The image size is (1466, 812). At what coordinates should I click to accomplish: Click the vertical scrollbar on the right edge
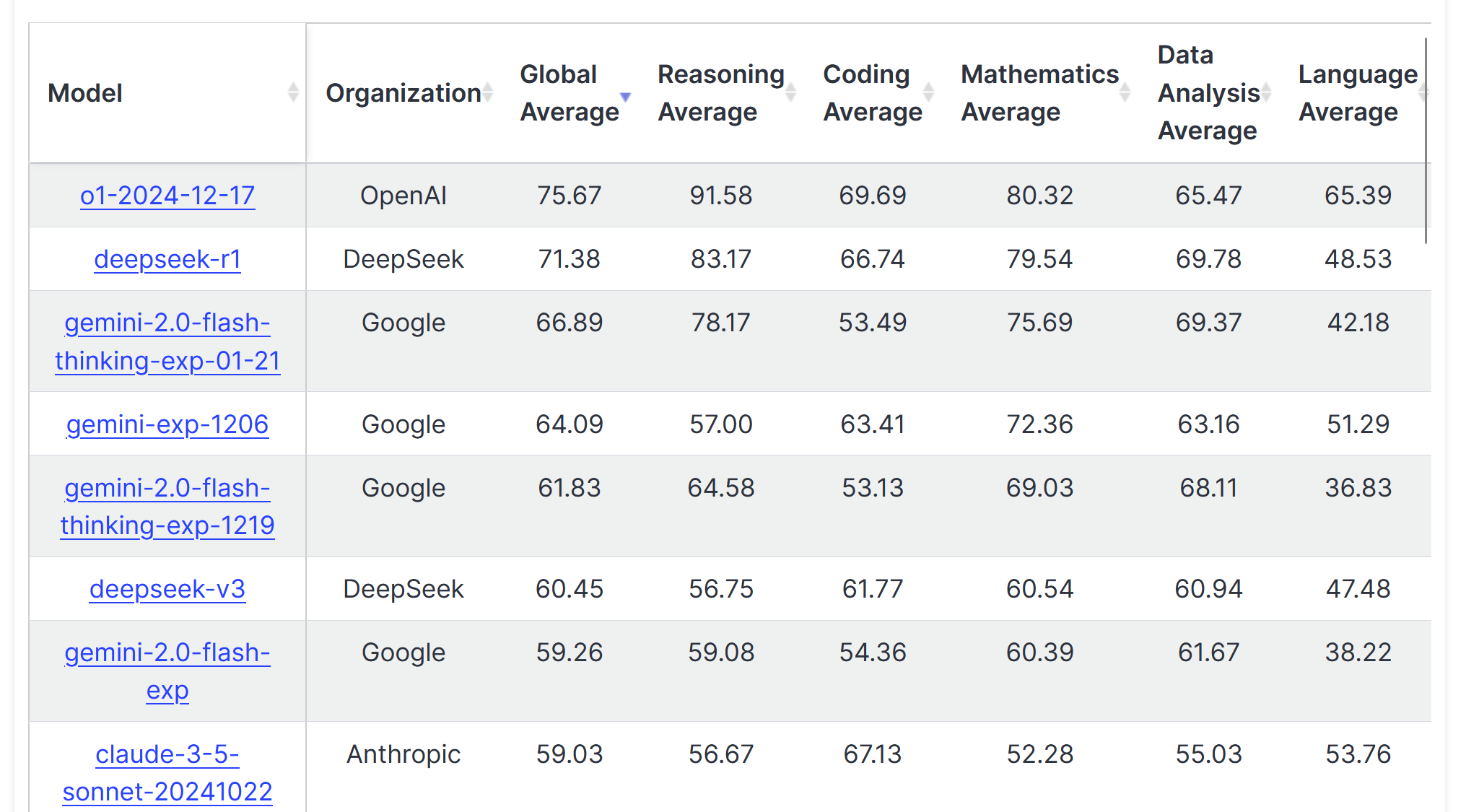[x=1426, y=141]
